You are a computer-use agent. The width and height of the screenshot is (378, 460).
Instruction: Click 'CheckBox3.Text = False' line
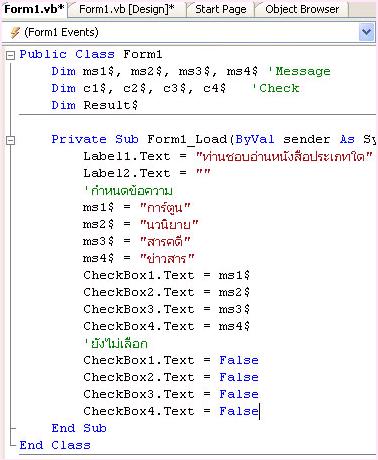[x=171, y=394]
